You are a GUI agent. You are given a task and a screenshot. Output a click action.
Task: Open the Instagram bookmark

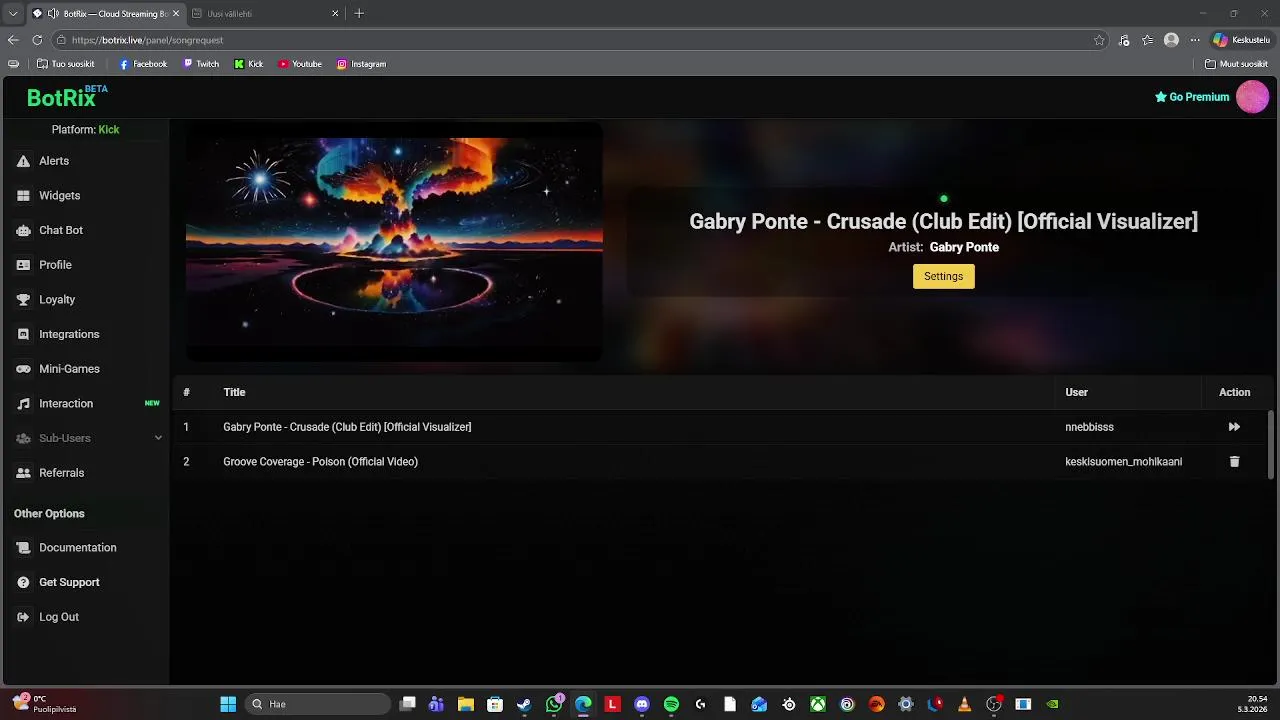(x=361, y=64)
